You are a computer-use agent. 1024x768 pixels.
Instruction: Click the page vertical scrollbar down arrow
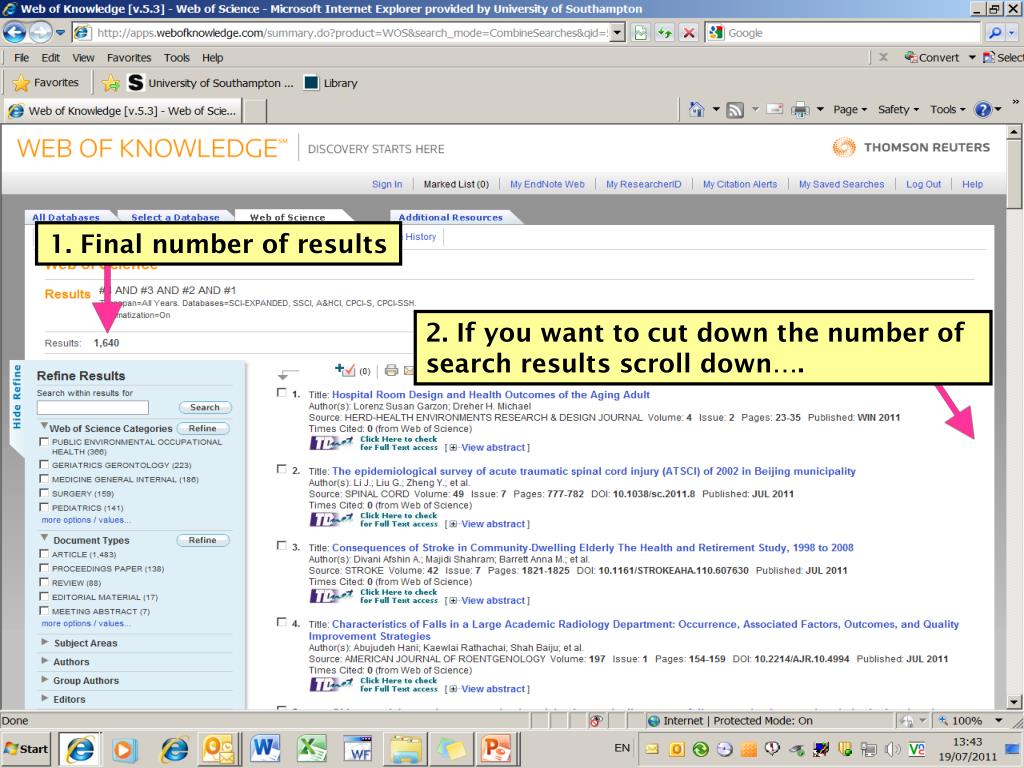point(1014,702)
